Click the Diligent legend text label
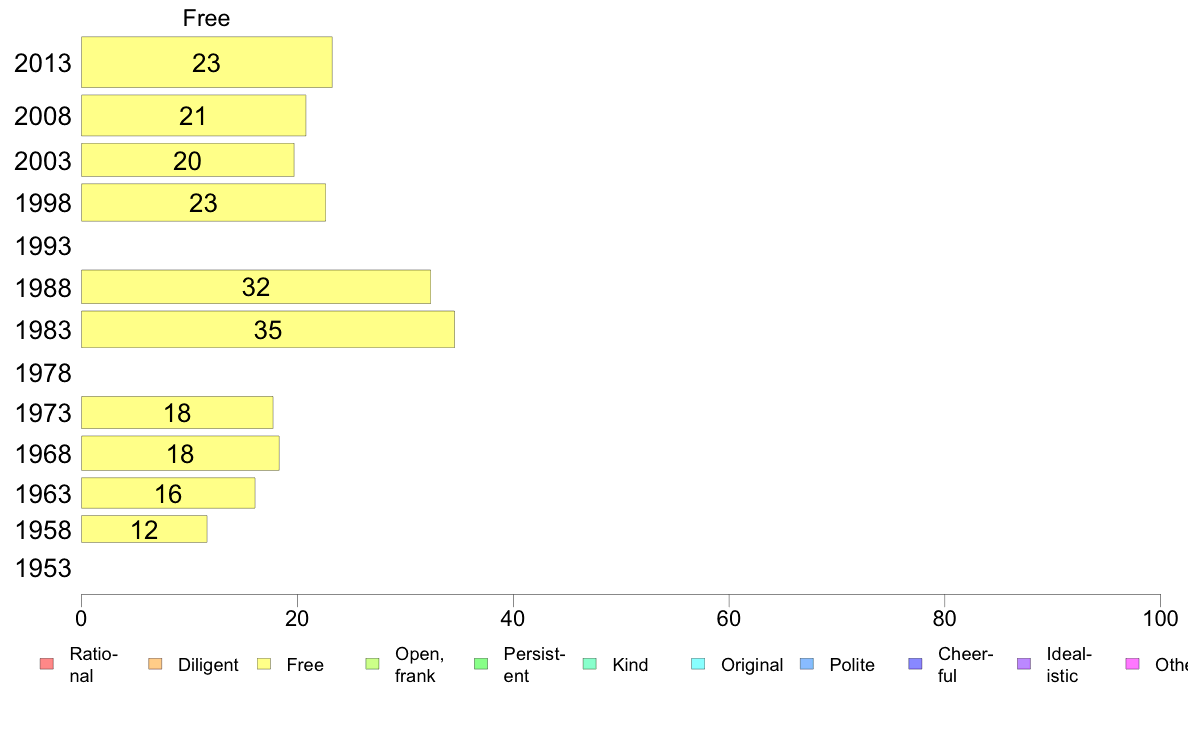Viewport: 1188px width, 736px height. [x=208, y=665]
